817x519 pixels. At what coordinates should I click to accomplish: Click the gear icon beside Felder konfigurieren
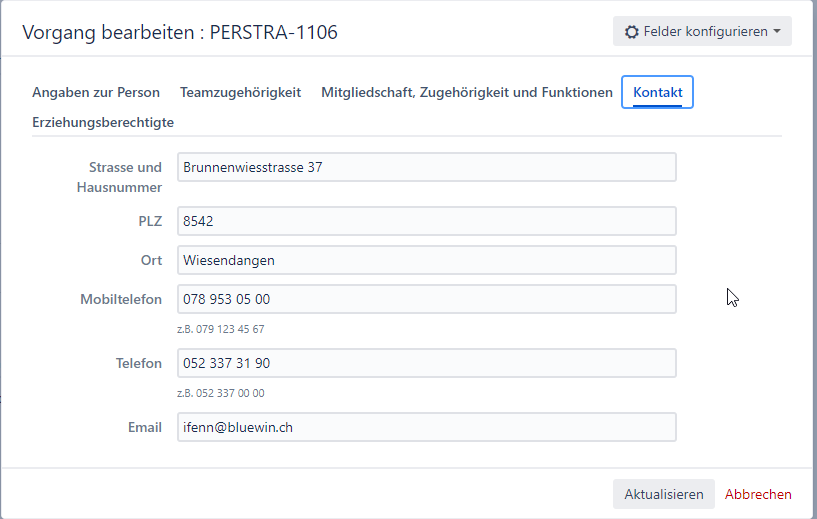click(631, 32)
